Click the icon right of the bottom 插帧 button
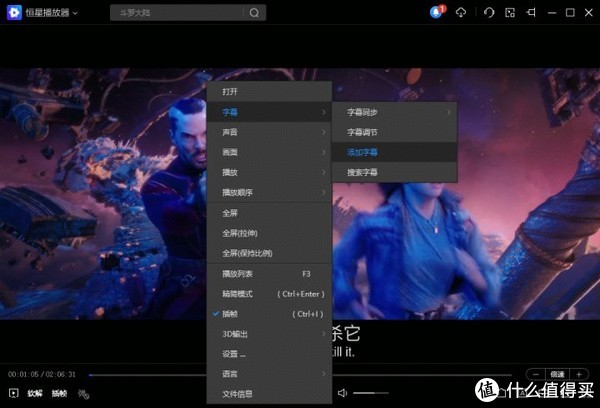This screenshot has height=408, width=600. click(x=83, y=394)
